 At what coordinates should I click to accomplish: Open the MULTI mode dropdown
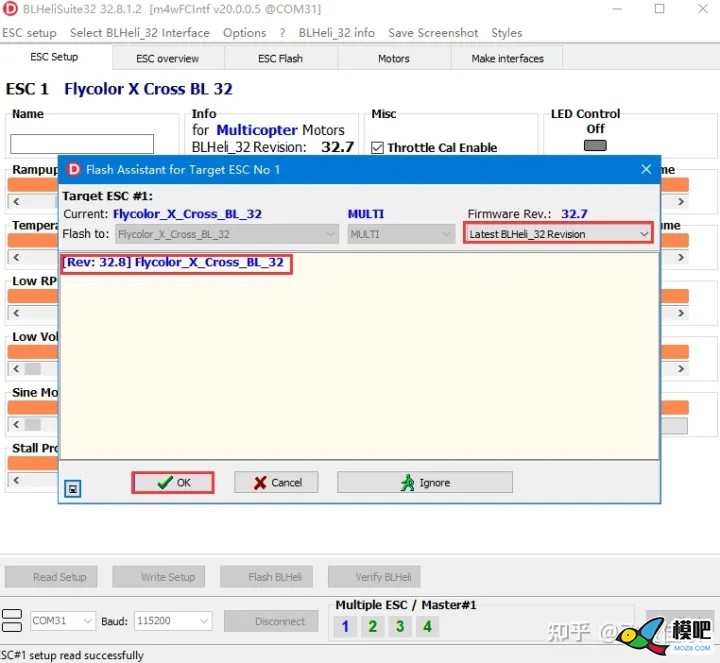(x=401, y=234)
